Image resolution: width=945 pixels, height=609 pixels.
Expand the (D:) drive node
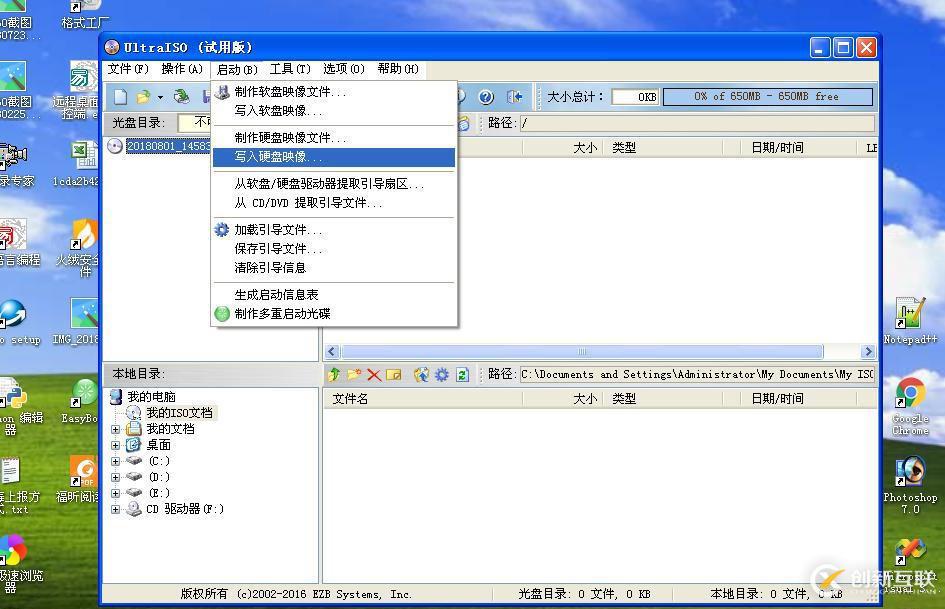[x=115, y=478]
